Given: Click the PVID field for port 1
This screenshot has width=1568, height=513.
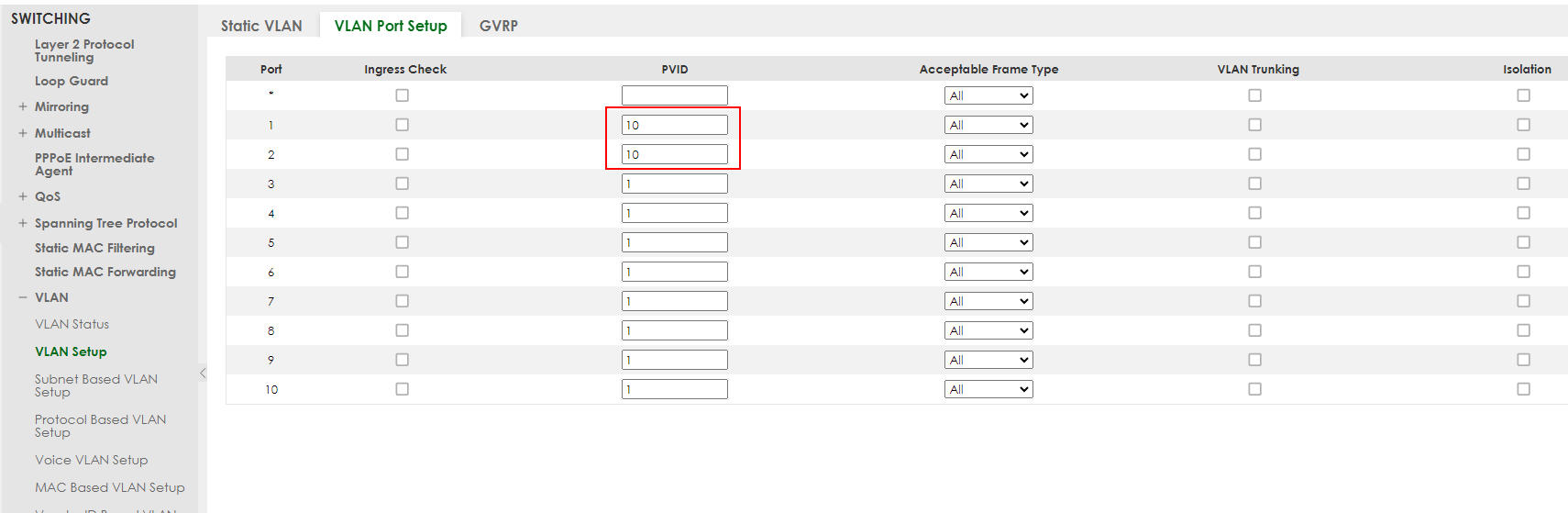Looking at the screenshot, I should (x=674, y=125).
